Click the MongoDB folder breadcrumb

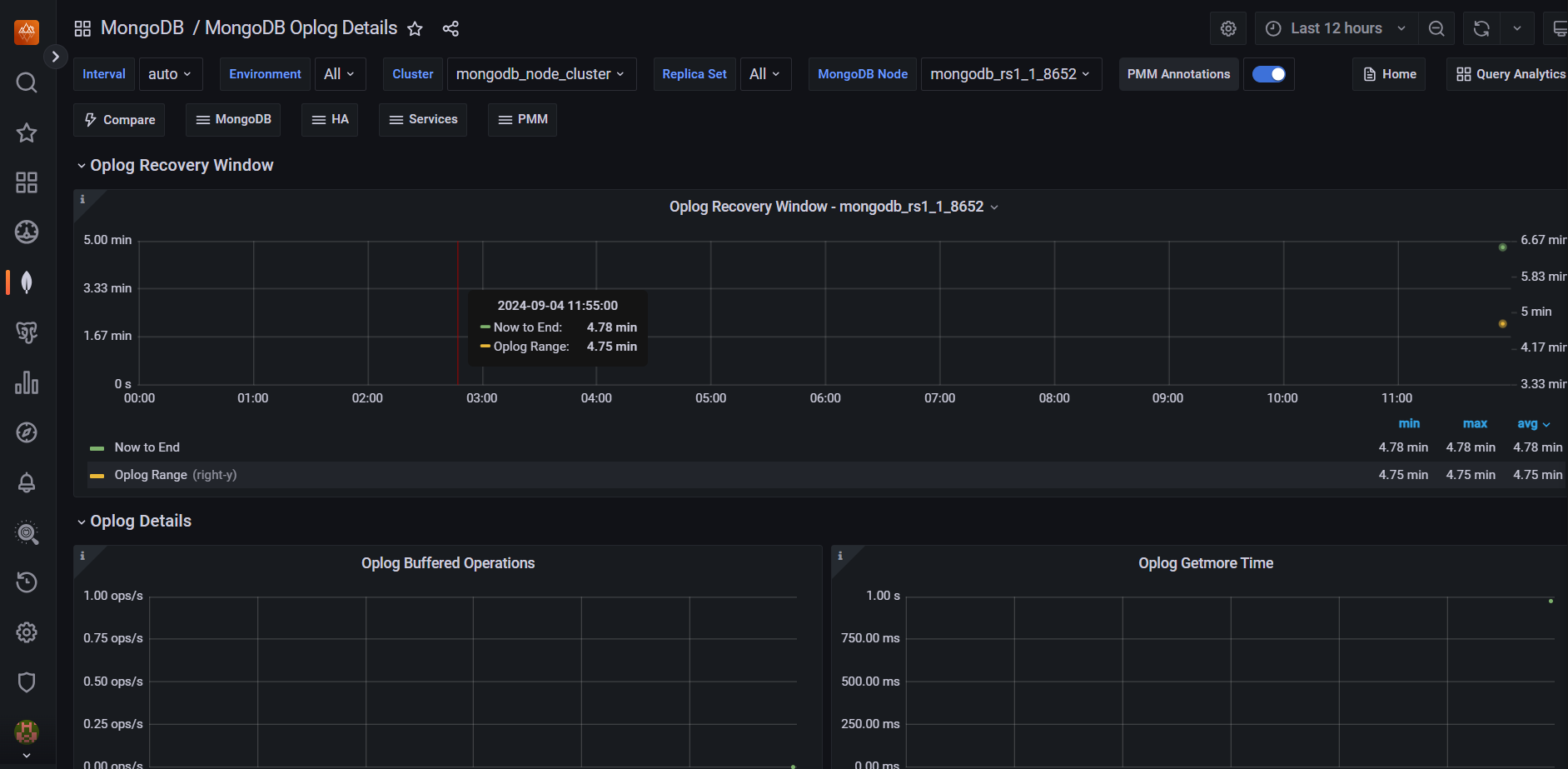(x=142, y=28)
